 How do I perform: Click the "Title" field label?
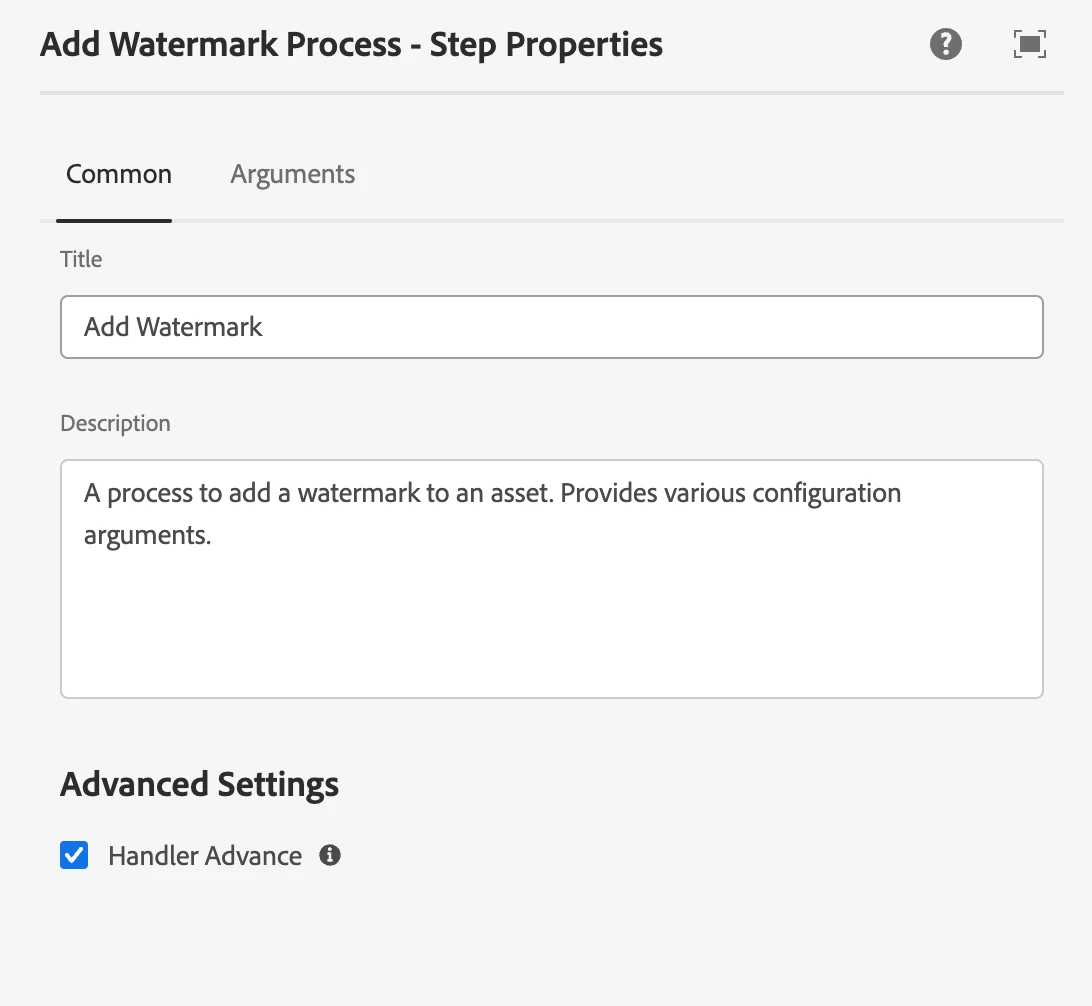point(81,260)
